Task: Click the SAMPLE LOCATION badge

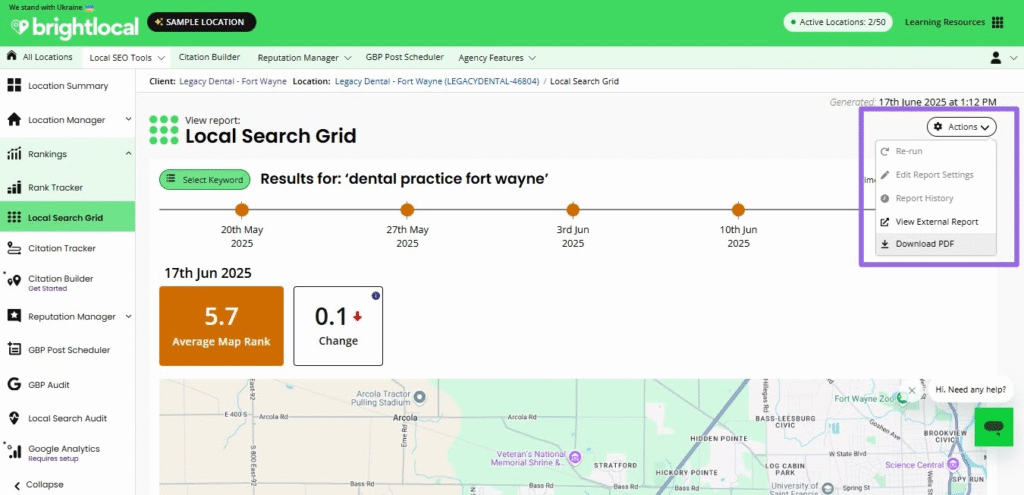Action: 201,22
